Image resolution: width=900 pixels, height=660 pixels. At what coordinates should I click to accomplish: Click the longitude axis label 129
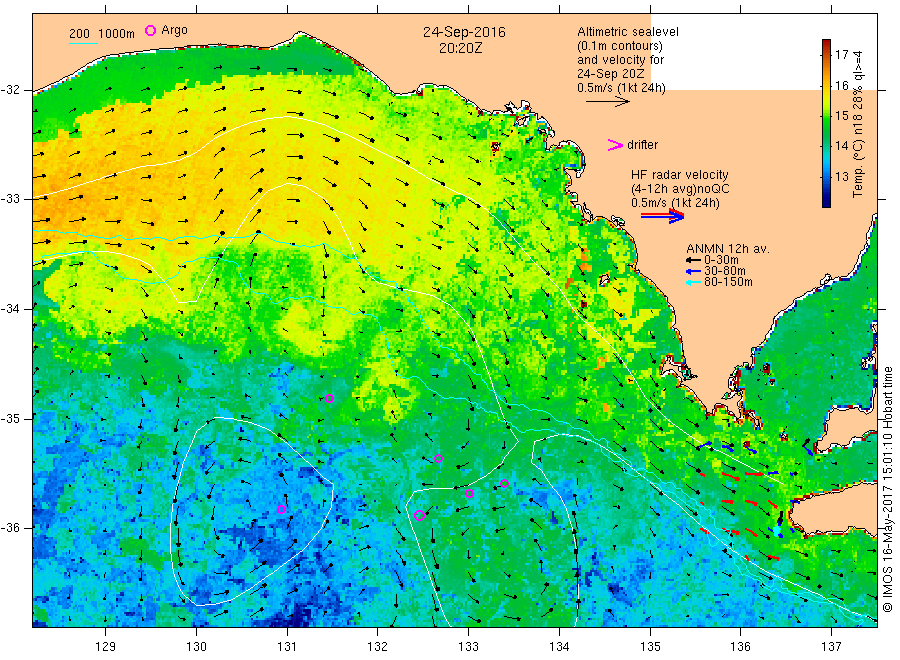point(106,647)
